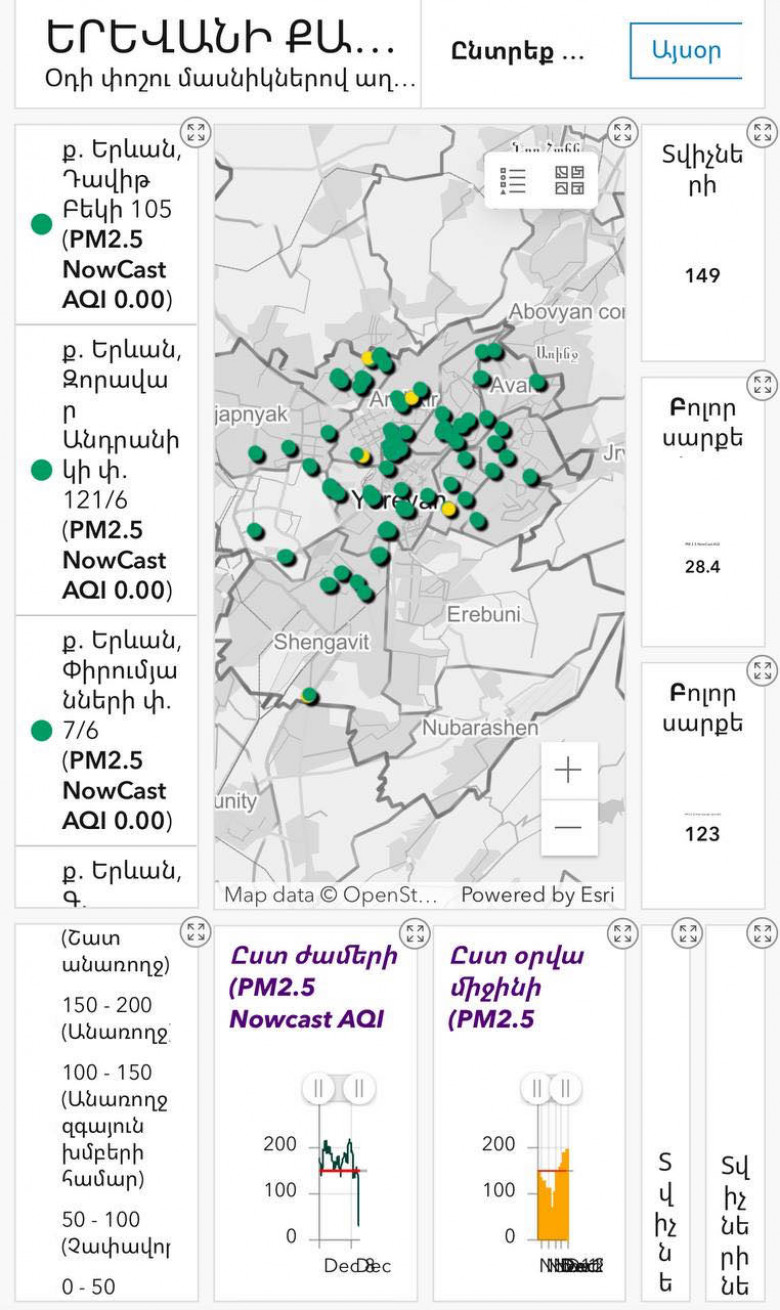Viewport: 780px width, 1310px height.
Task: Zoom out on the Yerevan map
Action: [568, 828]
